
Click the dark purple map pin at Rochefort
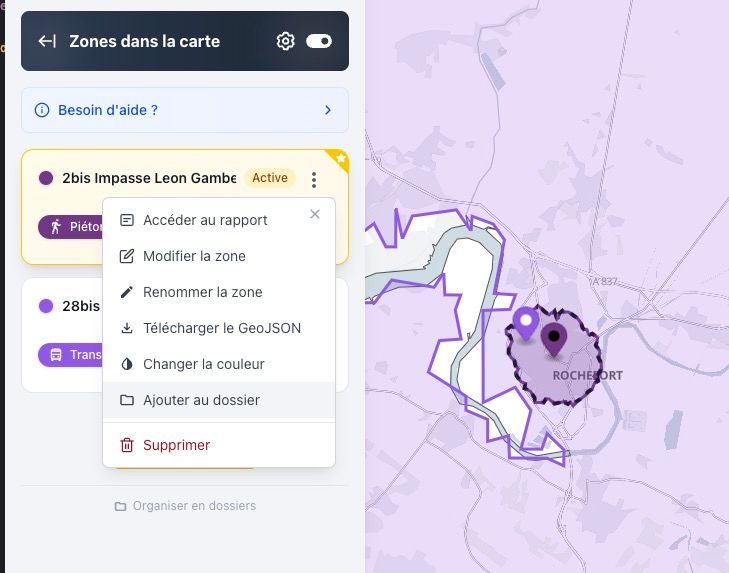(x=553, y=341)
